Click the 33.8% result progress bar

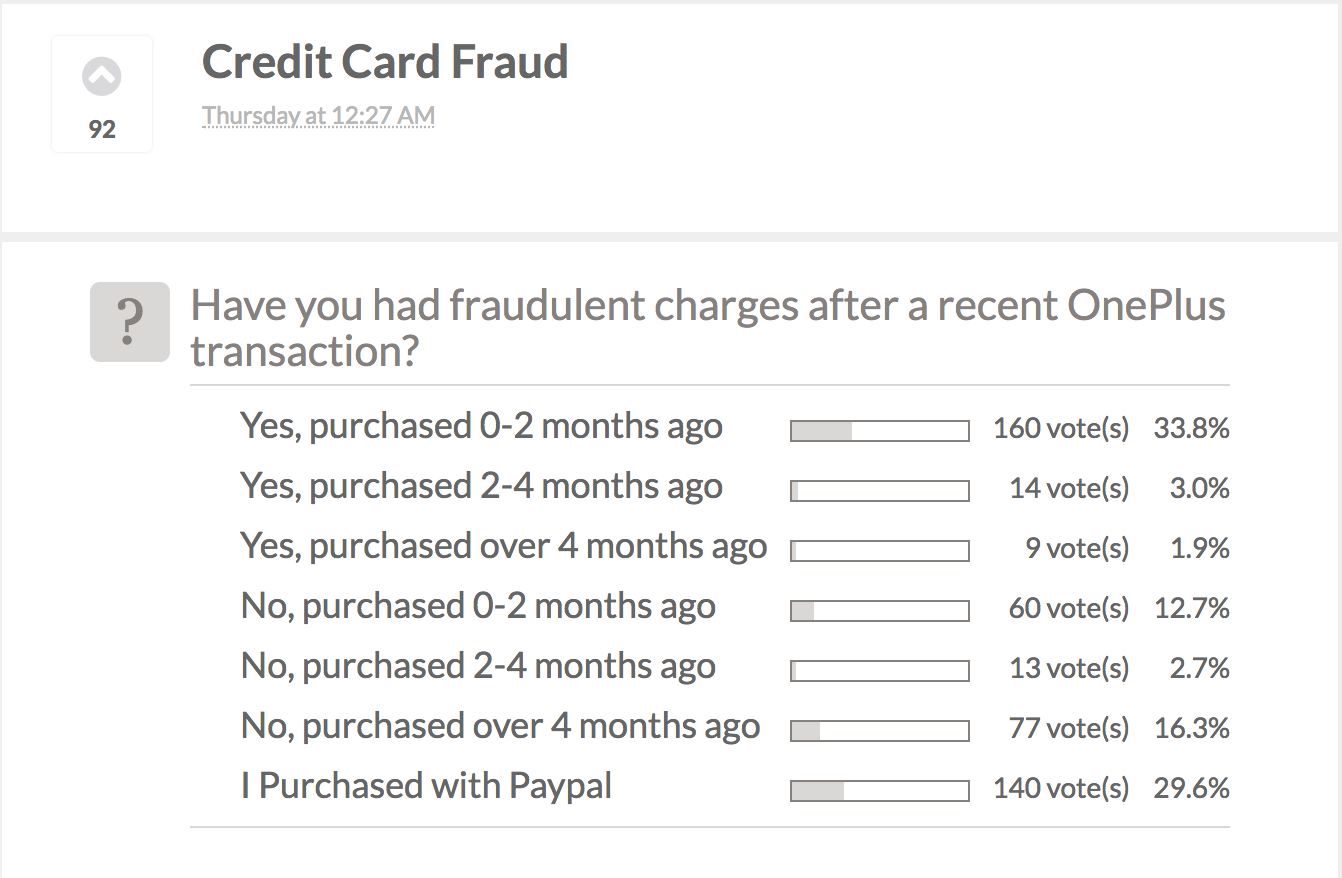[879, 431]
